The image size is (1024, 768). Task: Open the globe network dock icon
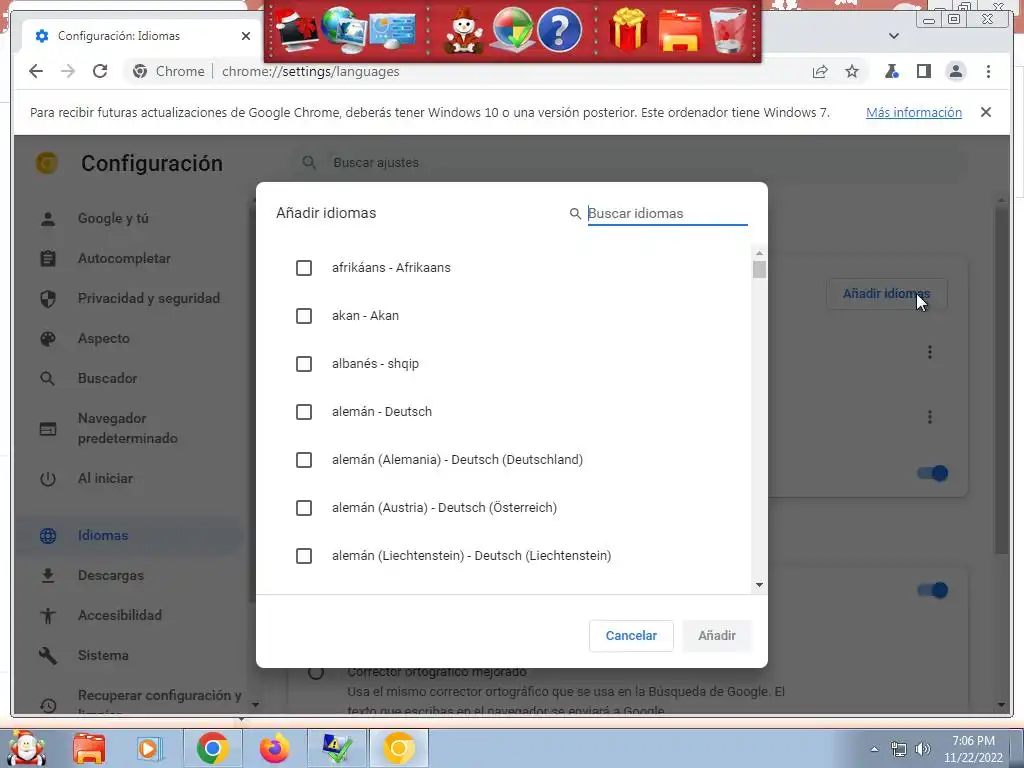coord(344,30)
